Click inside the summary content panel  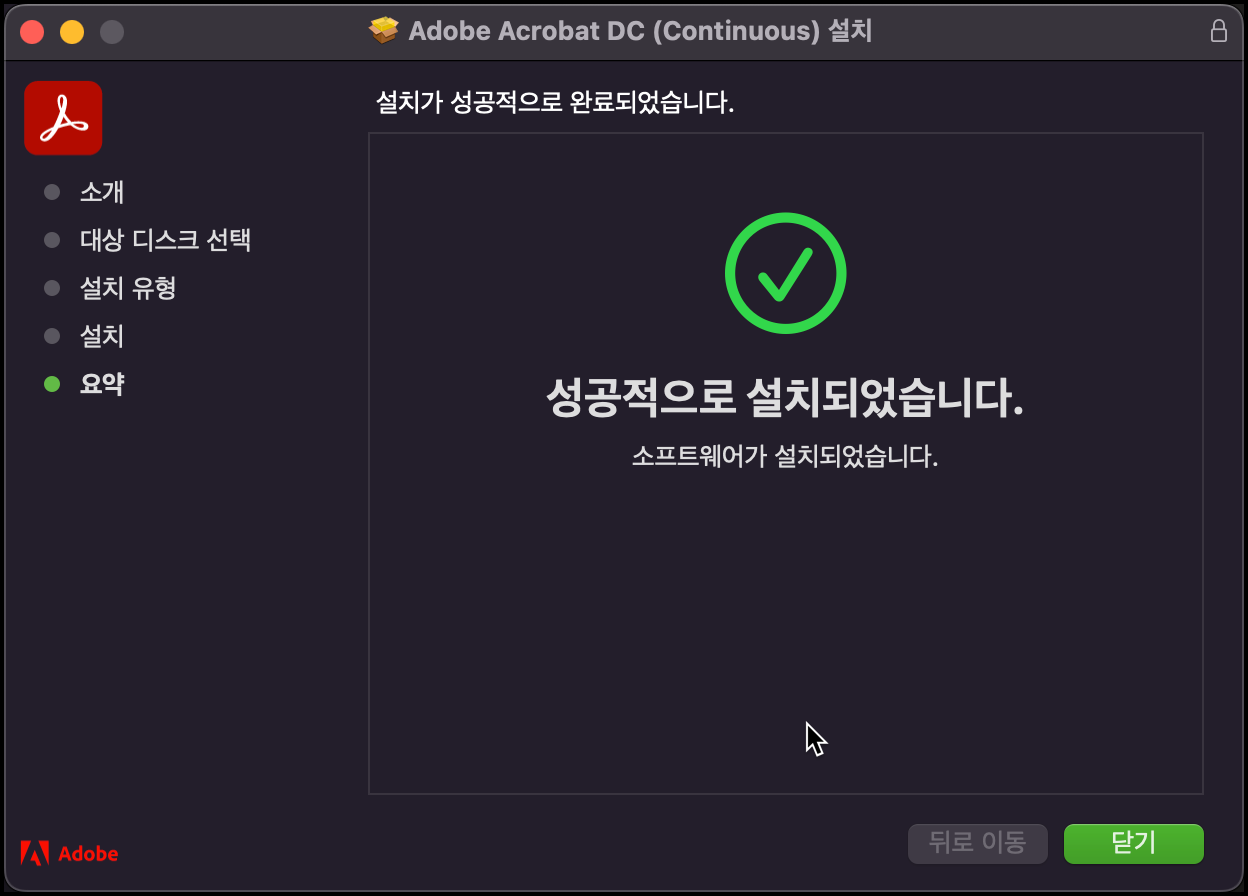pos(786,620)
